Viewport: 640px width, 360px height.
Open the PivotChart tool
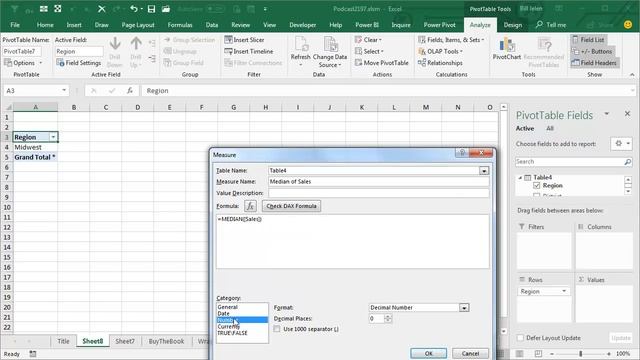pos(507,49)
